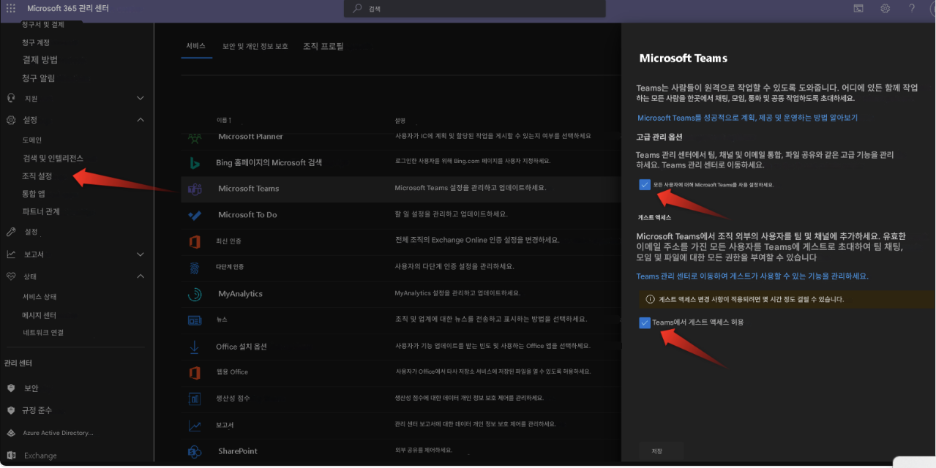Open 통합 앱 in sidebar

click(33, 193)
